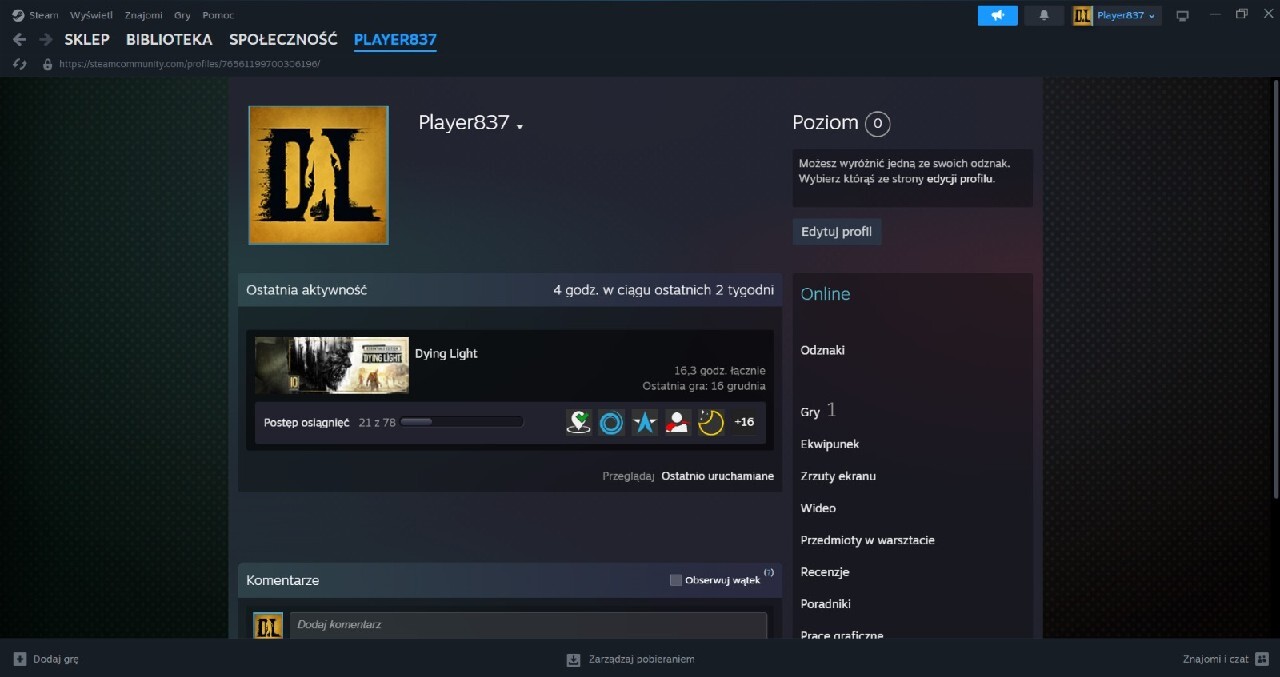
Task: Go back with the left arrow
Action: tap(19, 40)
